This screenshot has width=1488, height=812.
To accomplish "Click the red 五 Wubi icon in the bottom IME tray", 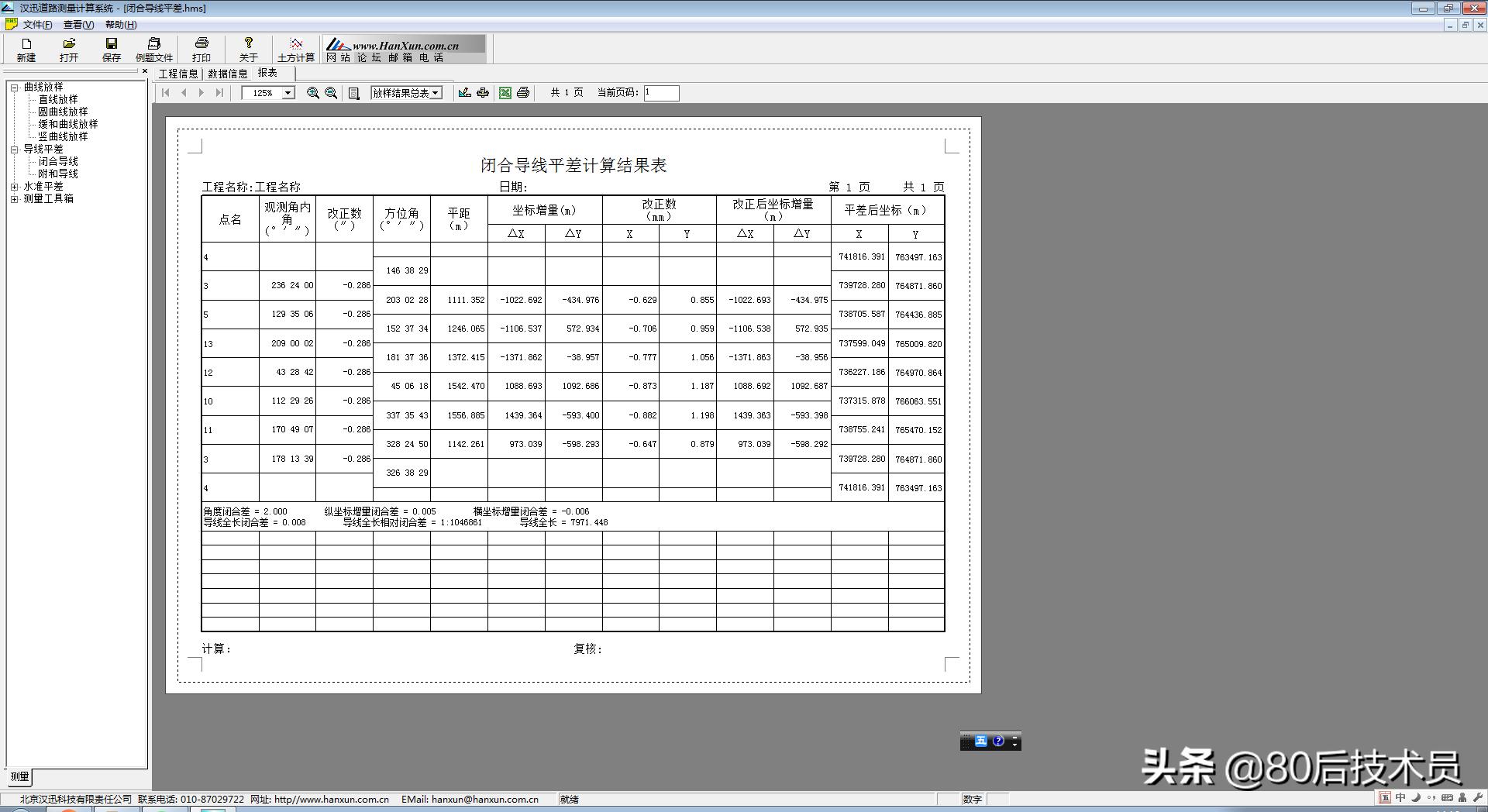I will coord(1385,798).
